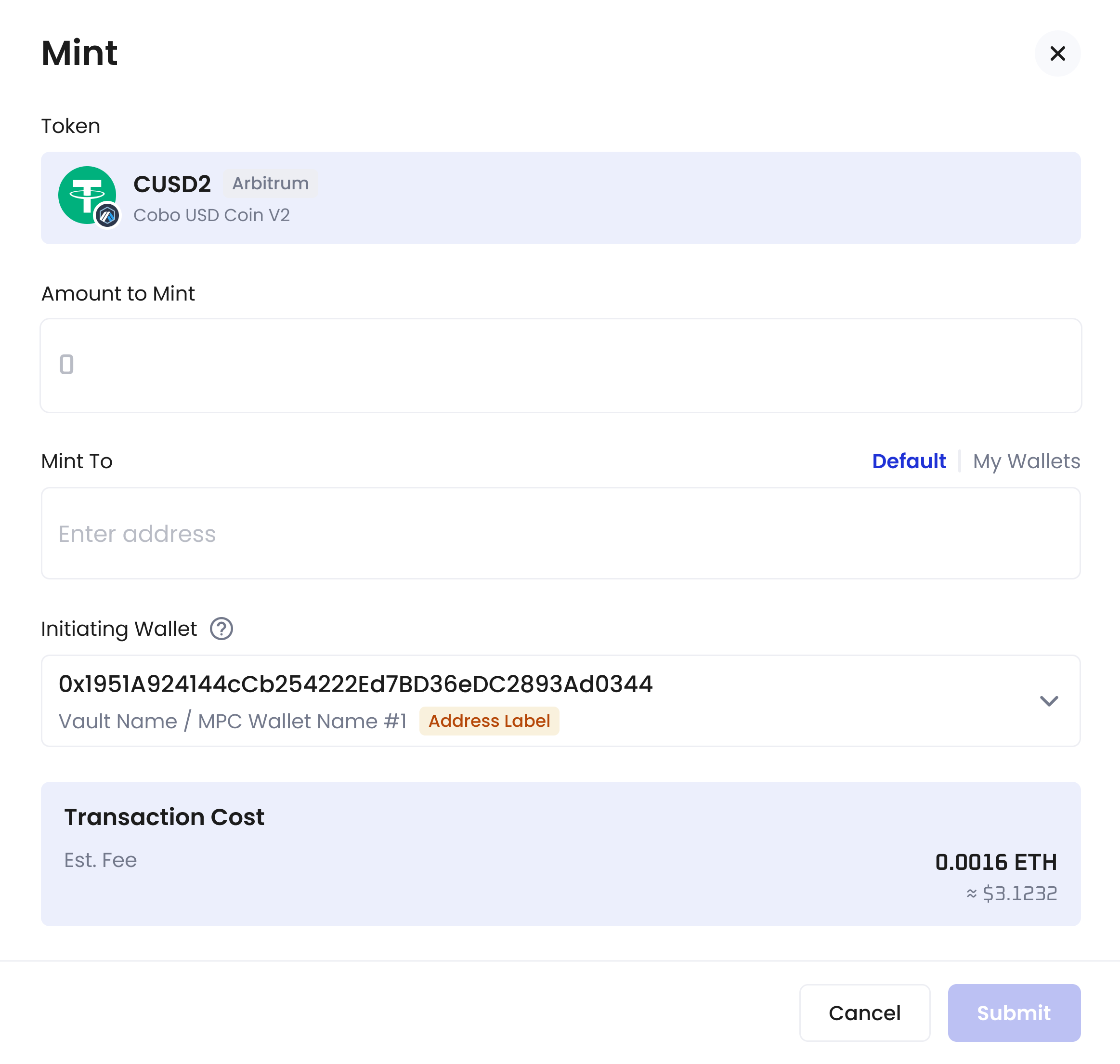Switch Mint To to My Wallets

click(1027, 461)
